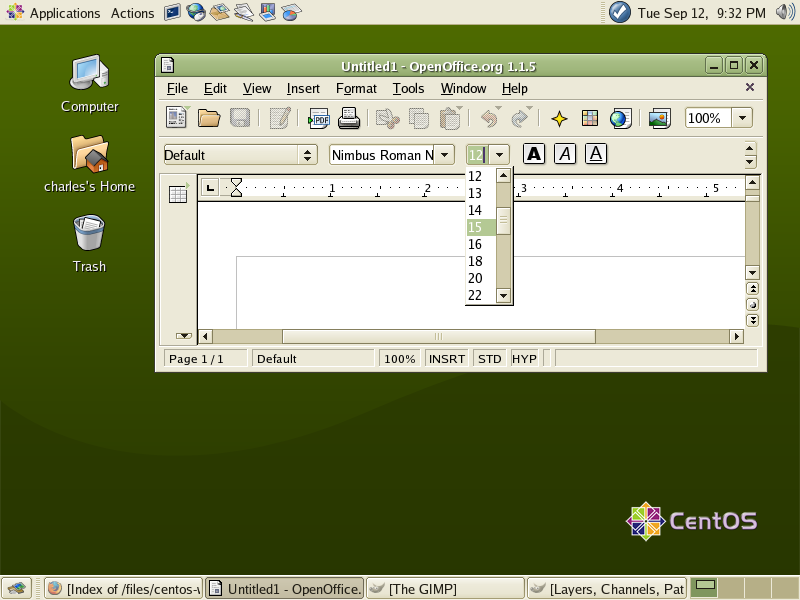This screenshot has width=800, height=600.
Task: Select font size 16 from the list
Action: tap(477, 244)
